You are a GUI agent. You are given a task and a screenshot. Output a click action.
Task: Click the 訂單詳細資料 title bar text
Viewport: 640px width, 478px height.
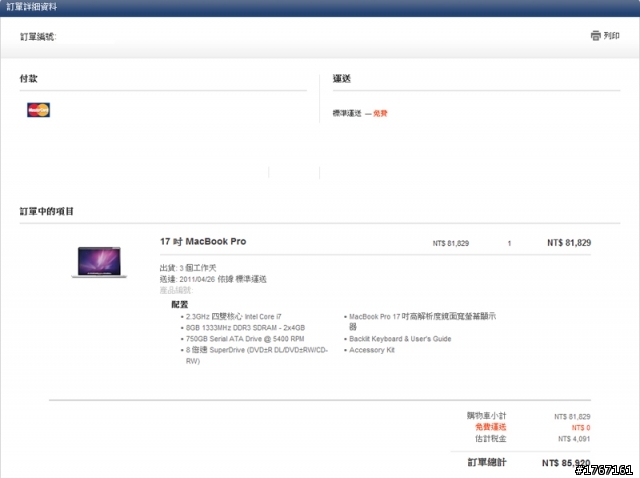(x=31, y=7)
